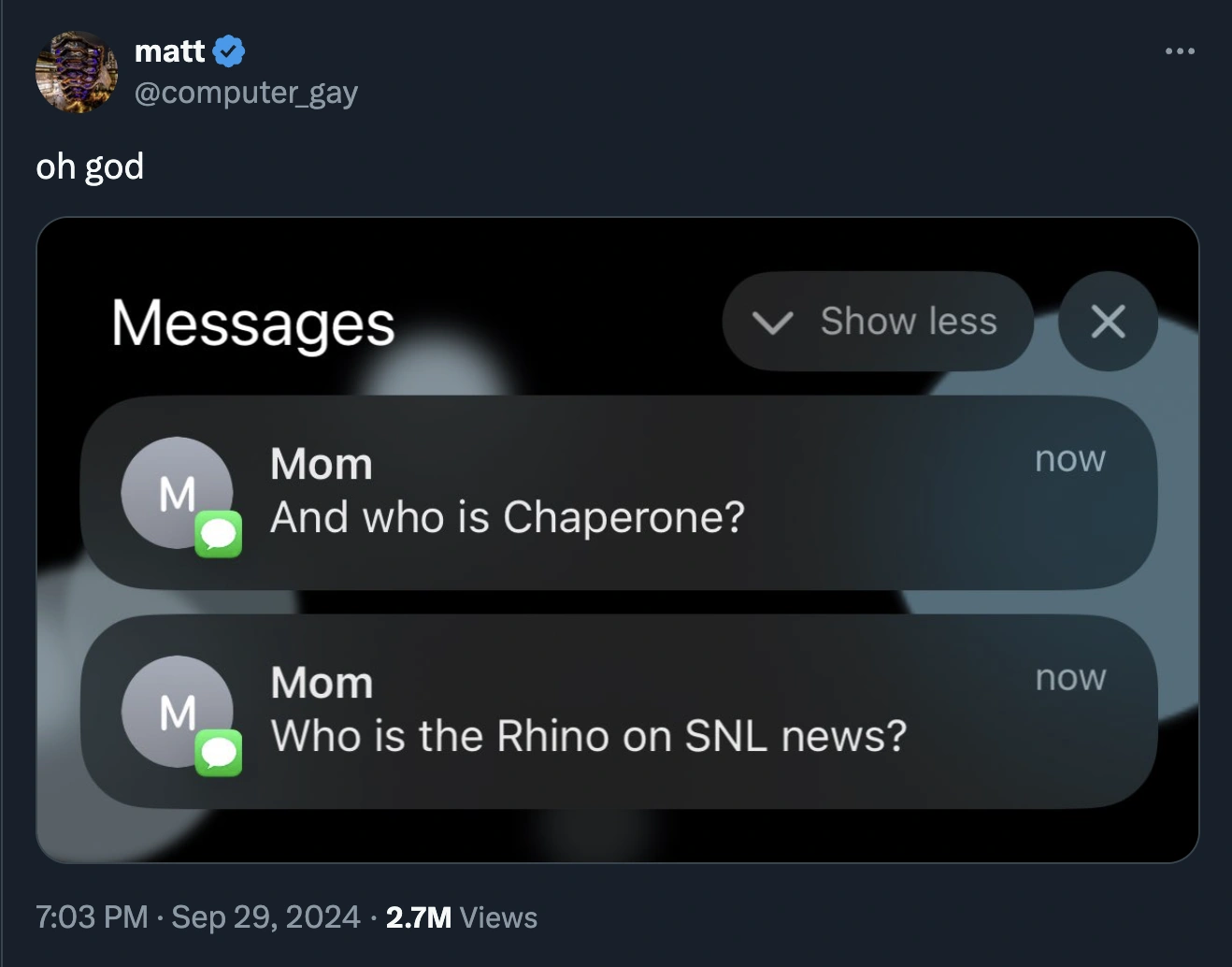Screen dimensions: 1232x967
Task: Click the Messages header title
Action: 253,324
